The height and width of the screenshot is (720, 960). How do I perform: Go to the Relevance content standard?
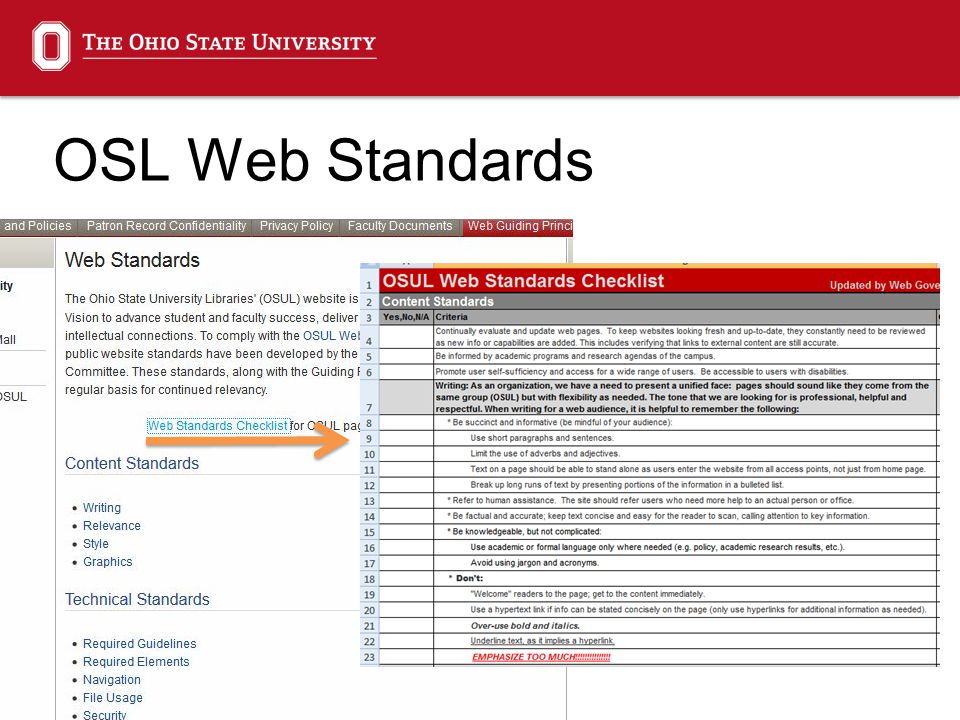111,526
